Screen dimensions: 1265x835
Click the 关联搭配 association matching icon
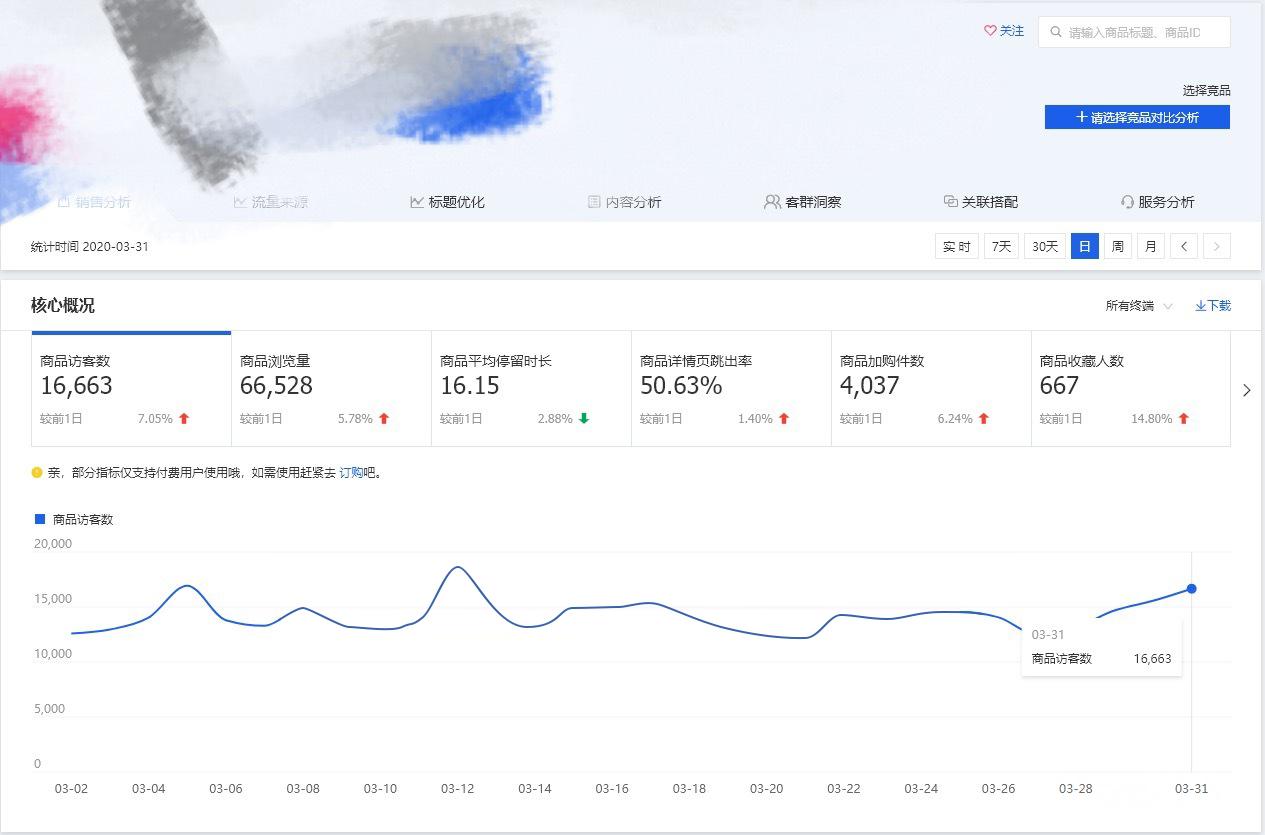pyautogui.click(x=949, y=201)
